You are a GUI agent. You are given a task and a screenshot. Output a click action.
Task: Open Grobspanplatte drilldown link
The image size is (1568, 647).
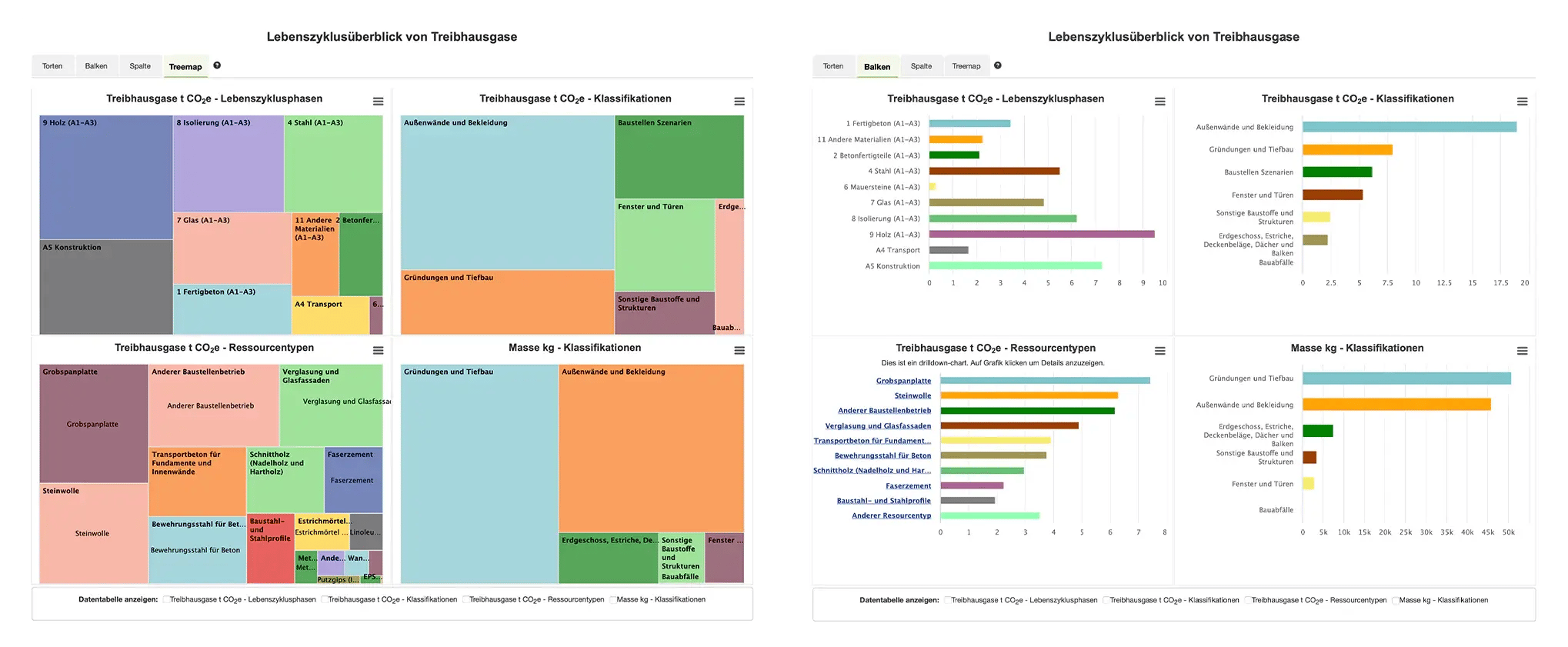[903, 381]
